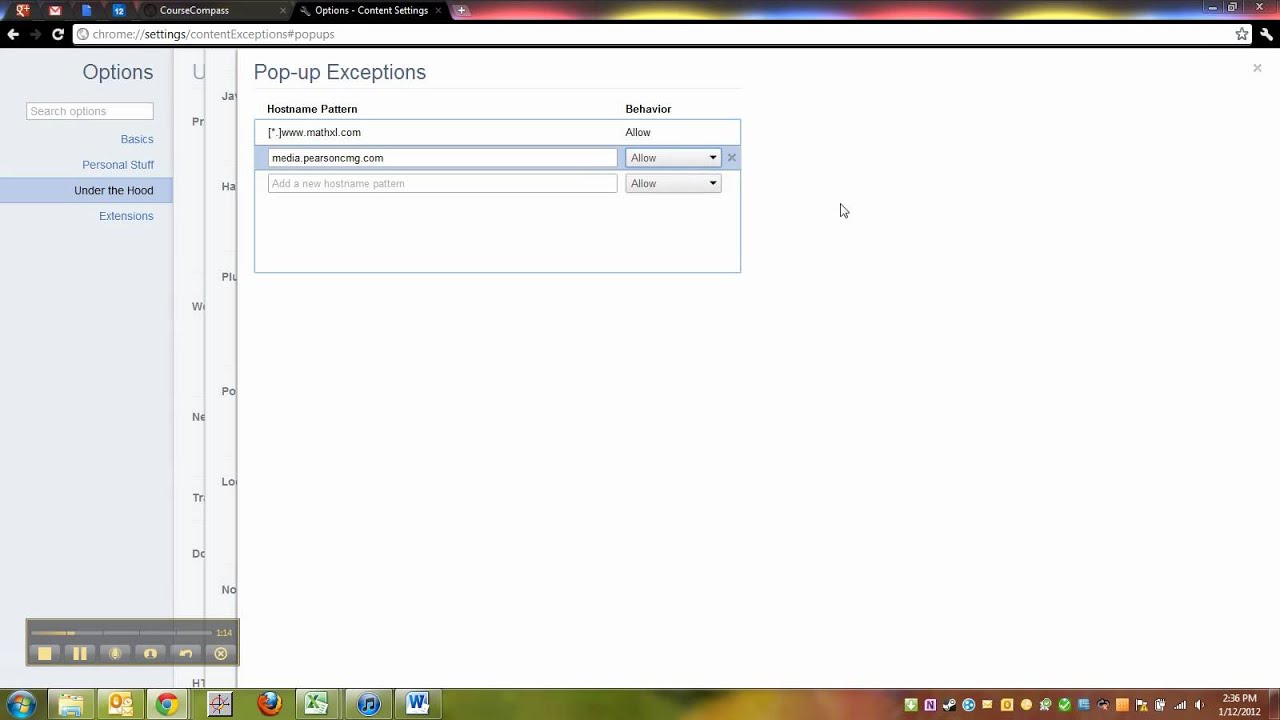
Task: Open the clock showing 2:36 PM
Action: click(x=1239, y=705)
